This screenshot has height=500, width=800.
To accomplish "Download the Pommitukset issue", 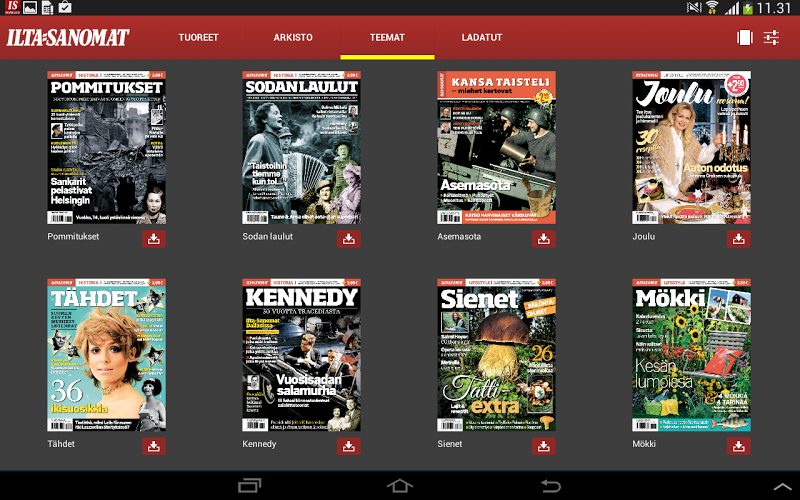I will click(x=154, y=239).
